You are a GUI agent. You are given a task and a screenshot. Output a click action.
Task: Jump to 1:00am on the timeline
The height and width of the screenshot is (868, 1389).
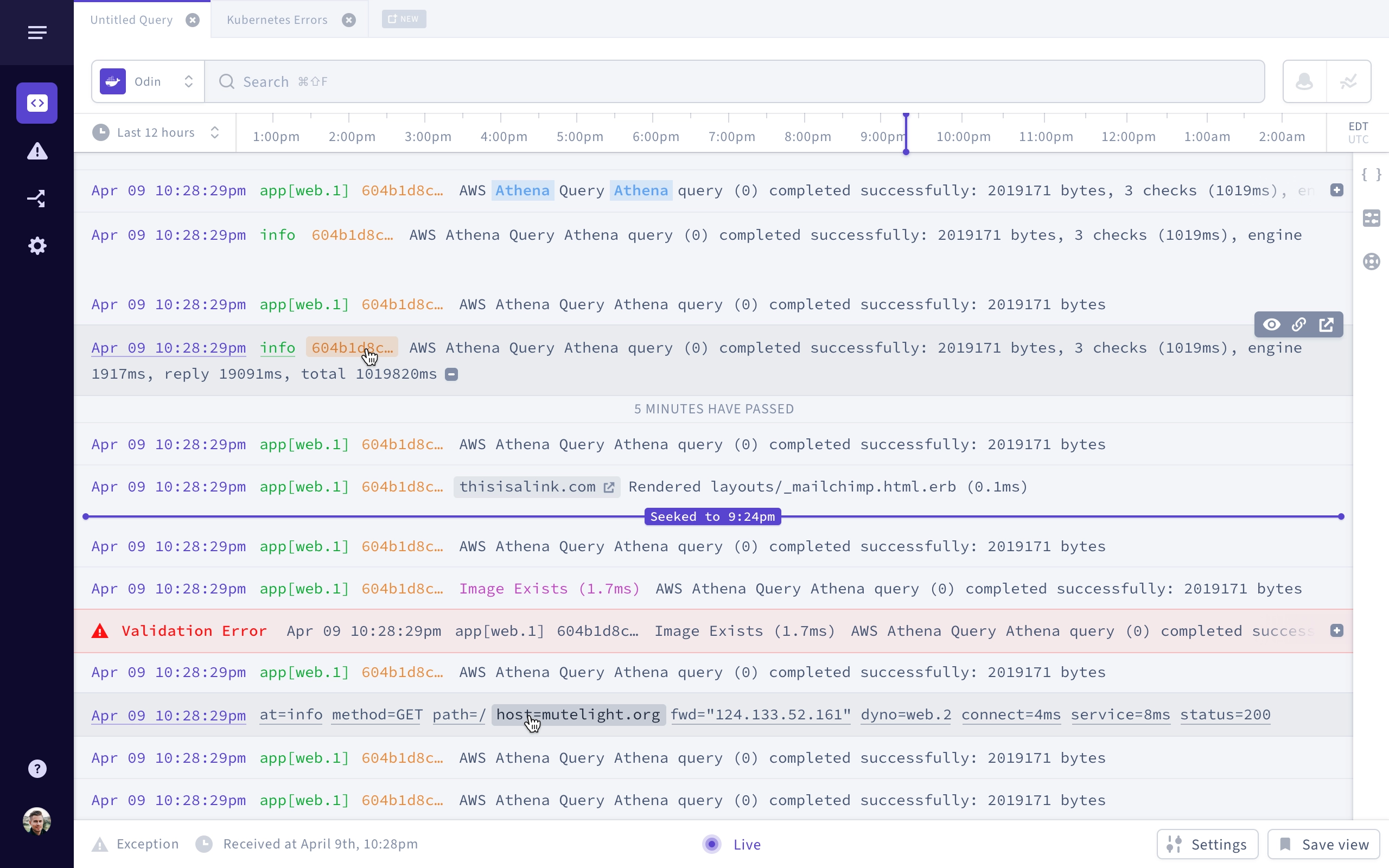click(x=1207, y=137)
